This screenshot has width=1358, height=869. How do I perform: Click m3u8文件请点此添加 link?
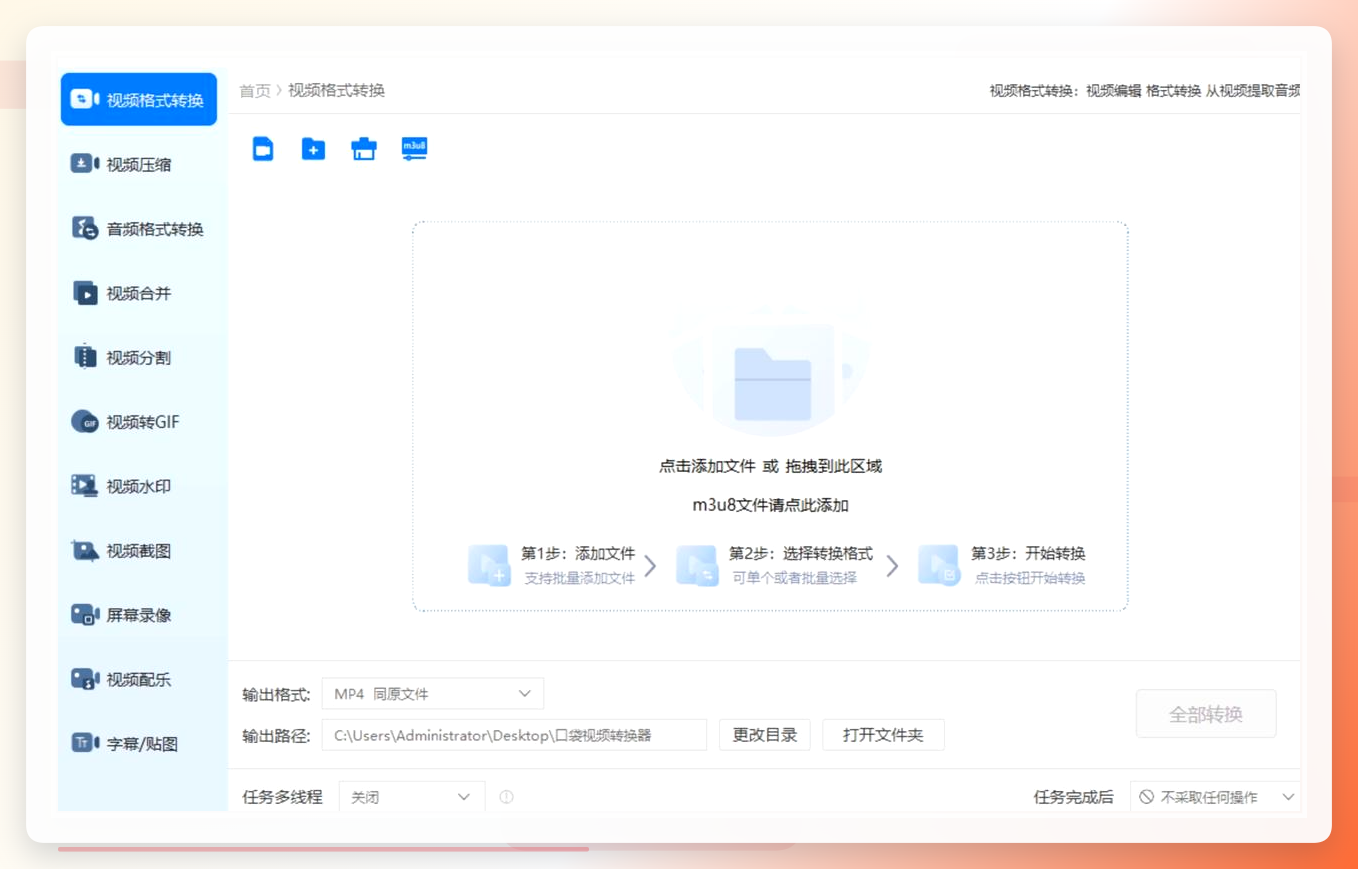click(x=770, y=505)
